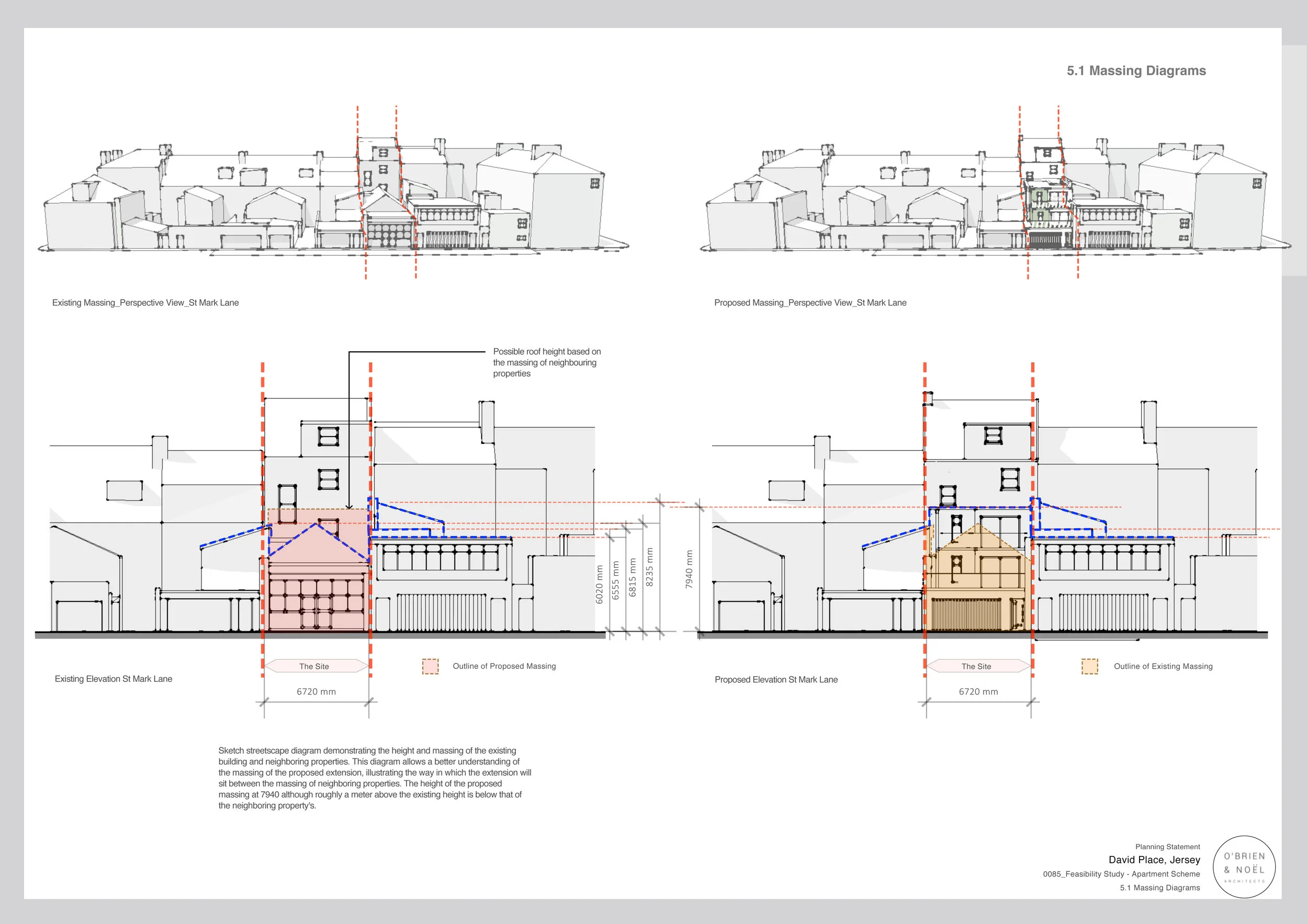Click the orange Outline of Existing Massing swatch

[1091, 666]
